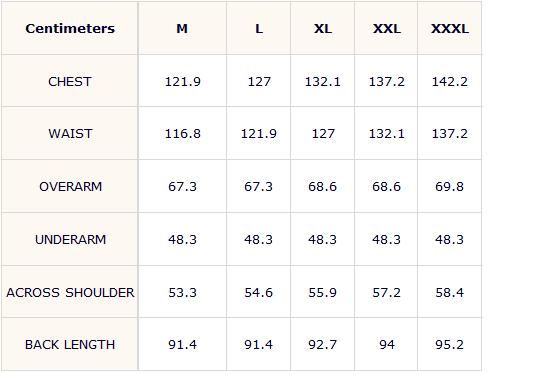Click across shoulder value 54.6 for L
This screenshot has height=374, width=549.
pyautogui.click(x=258, y=292)
